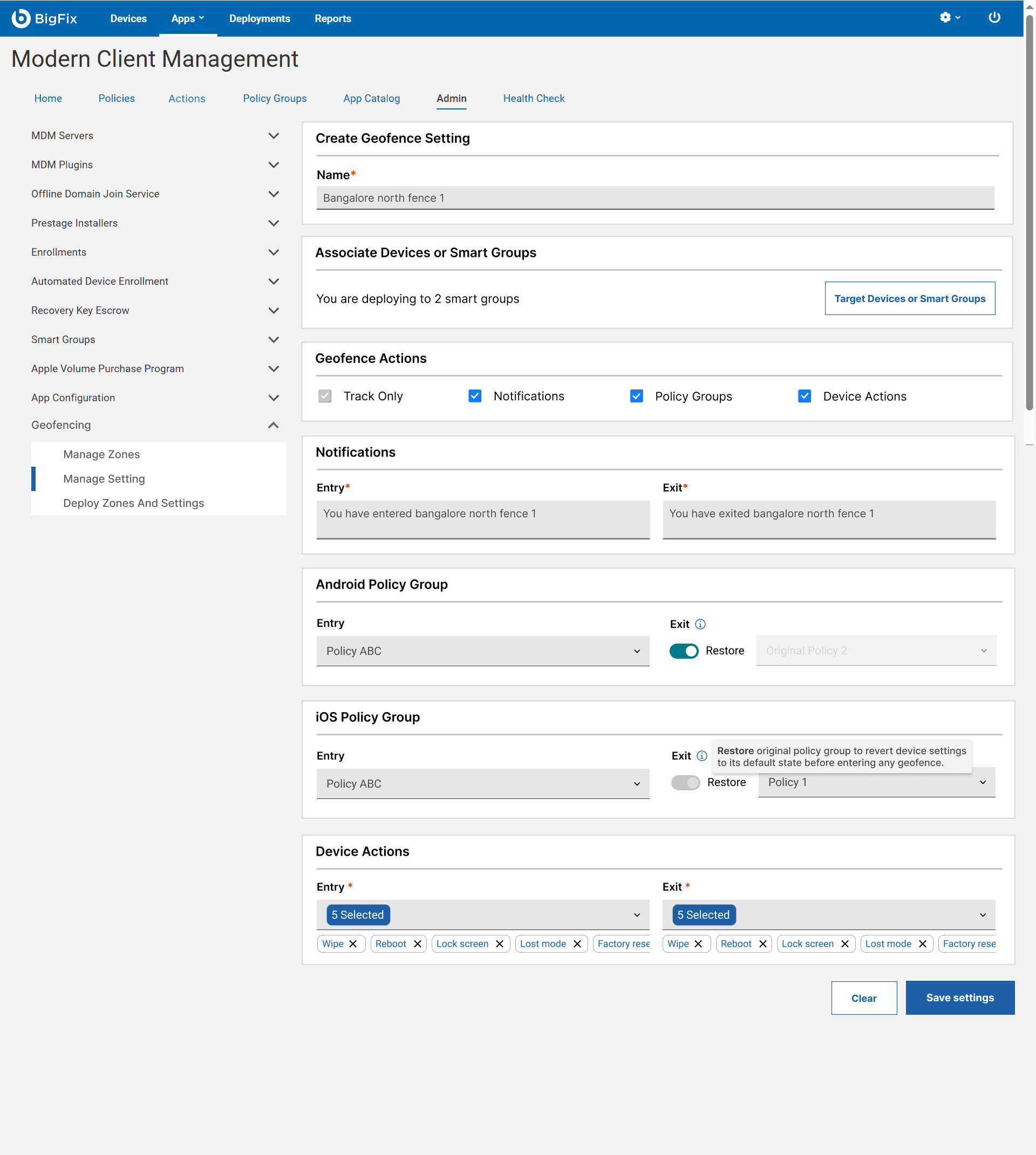Remove Wipe chip from Entry actions
Screen dimensions: 1036x1155
tap(353, 944)
